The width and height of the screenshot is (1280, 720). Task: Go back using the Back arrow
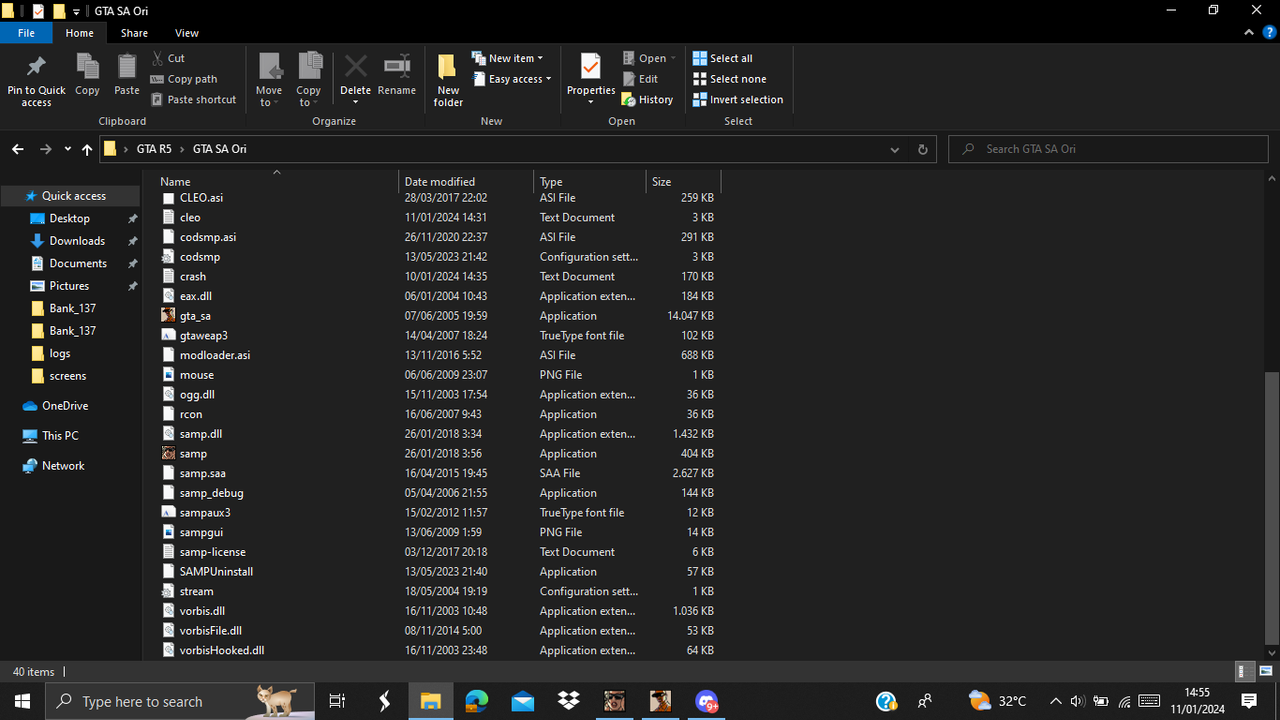[x=18, y=149]
